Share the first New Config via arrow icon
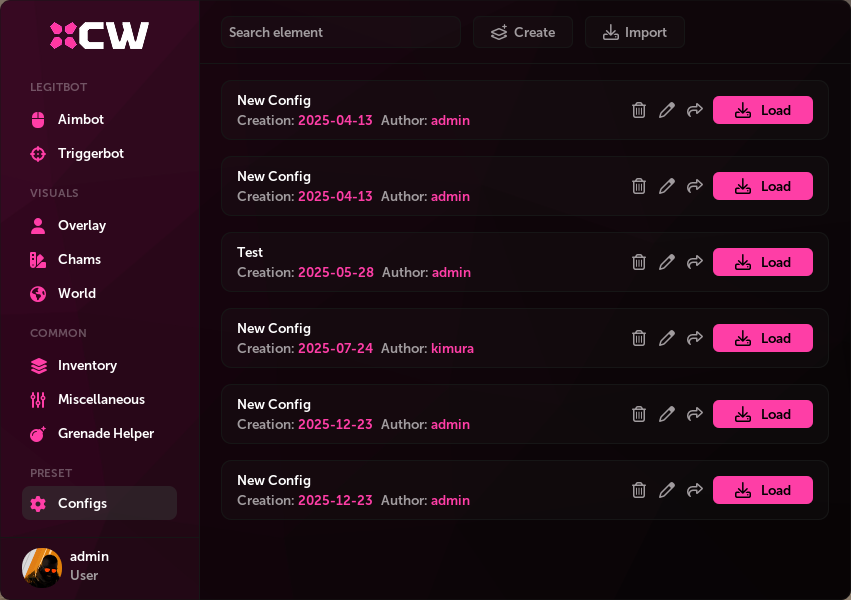The width and height of the screenshot is (851, 600). click(x=695, y=110)
